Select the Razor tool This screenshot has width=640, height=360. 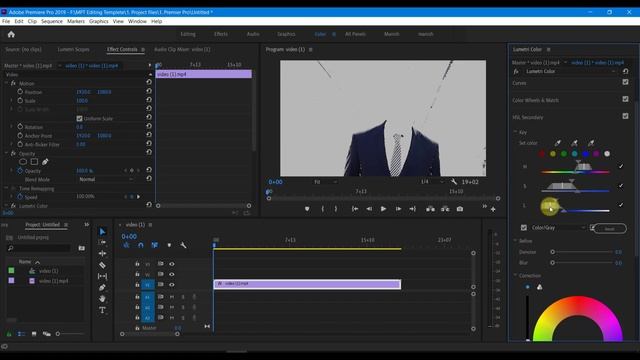pyautogui.click(x=102, y=265)
